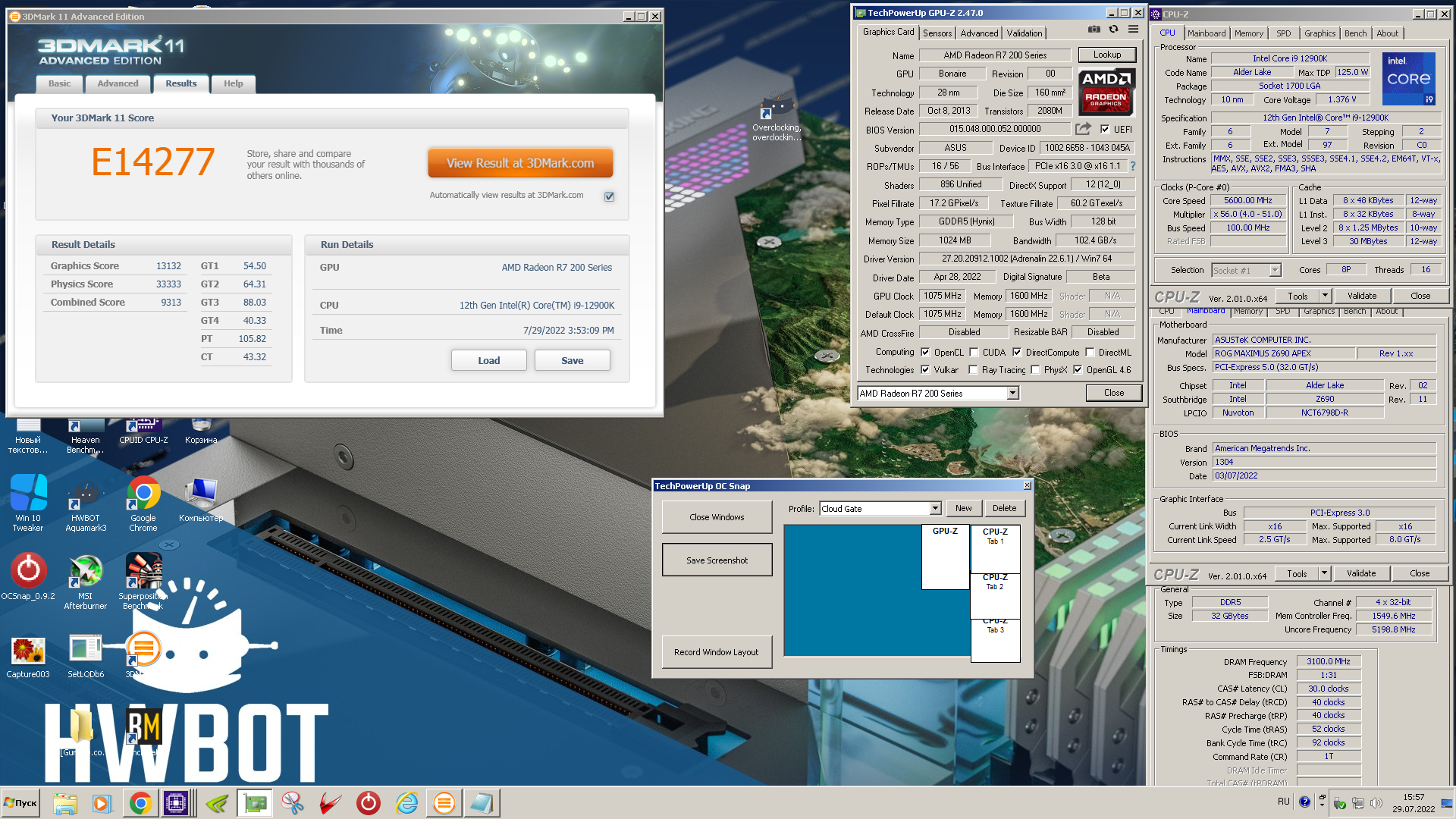Toggle DirectCompute checkbox

point(1017,352)
